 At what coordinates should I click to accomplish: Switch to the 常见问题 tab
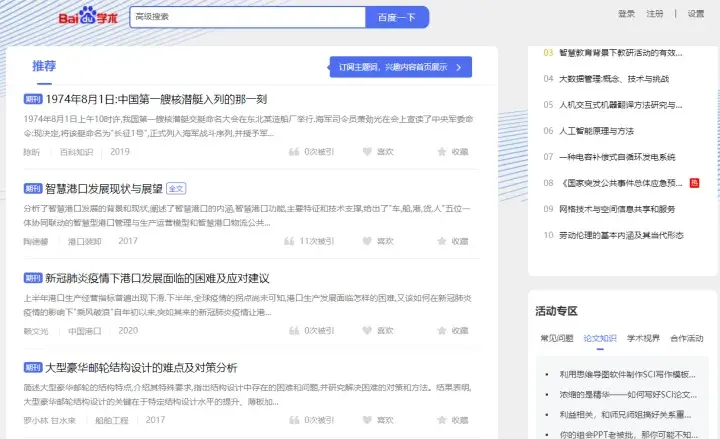[x=557, y=338]
